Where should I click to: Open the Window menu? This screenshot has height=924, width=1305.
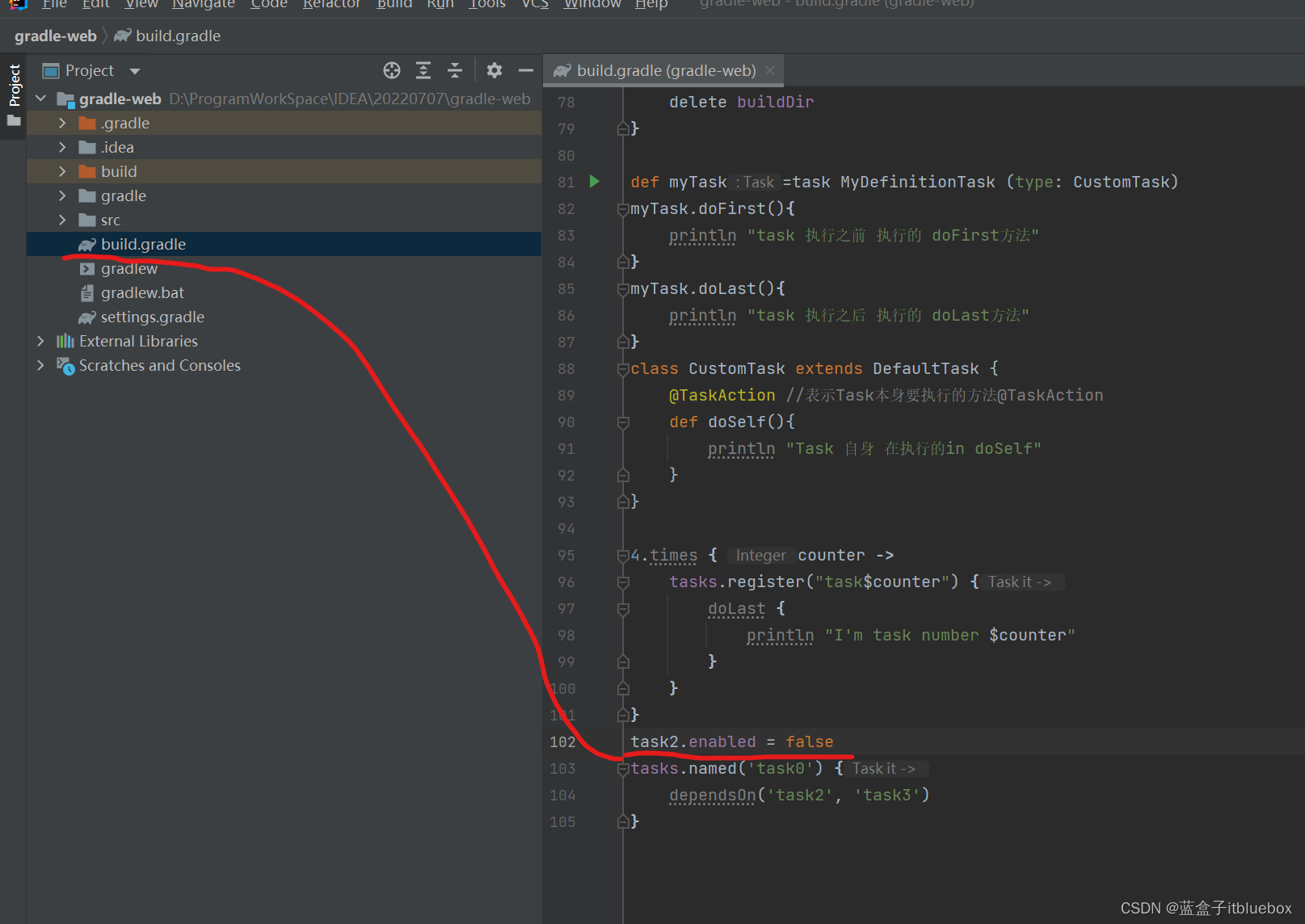click(592, 4)
